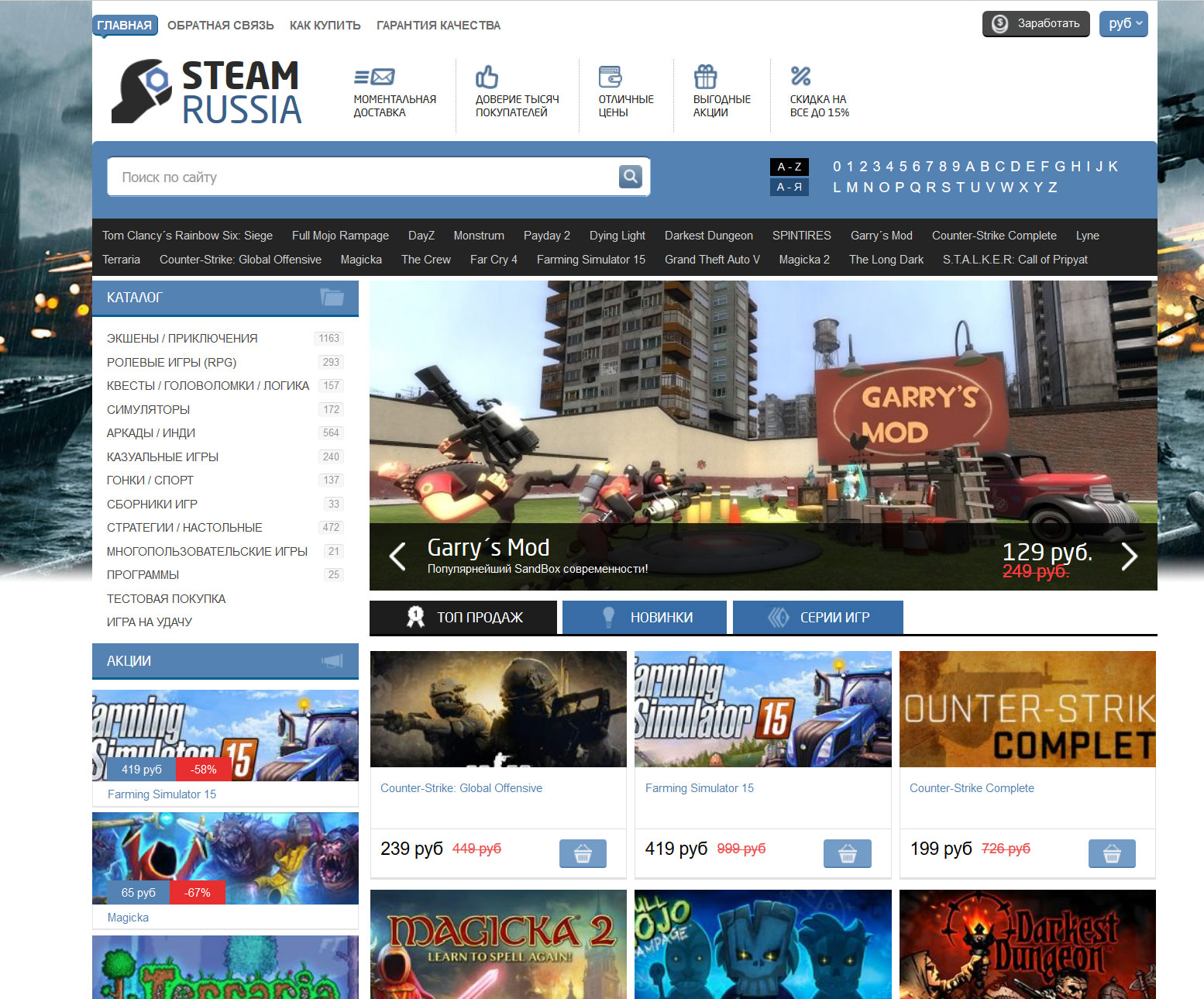Go to next banner slide
Screen dimensions: 1204x999
[1130, 556]
